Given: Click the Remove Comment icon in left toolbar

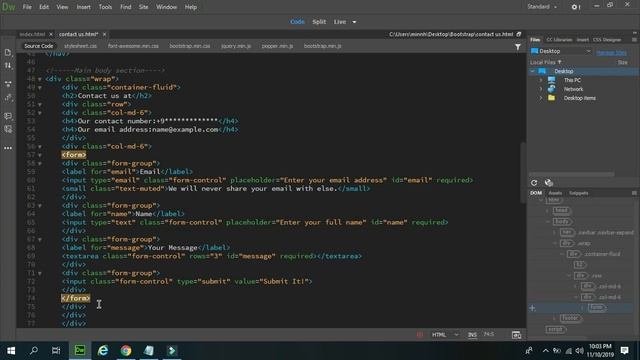Looking at the screenshot, I should pyautogui.click(x=8, y=129).
